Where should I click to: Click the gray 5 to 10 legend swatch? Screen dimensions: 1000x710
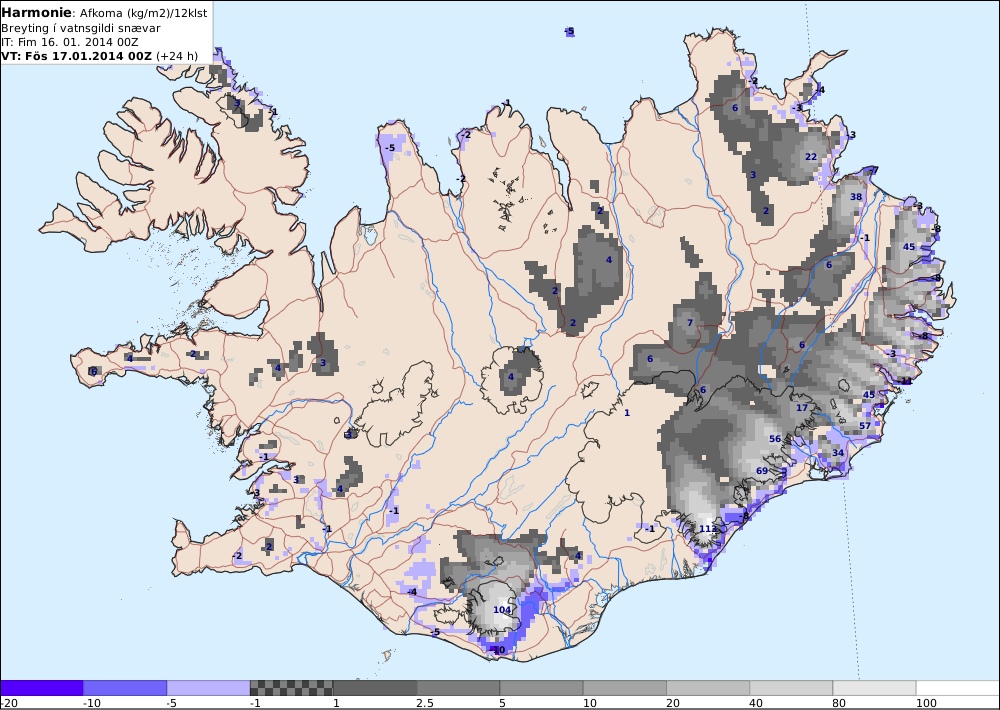point(541,688)
